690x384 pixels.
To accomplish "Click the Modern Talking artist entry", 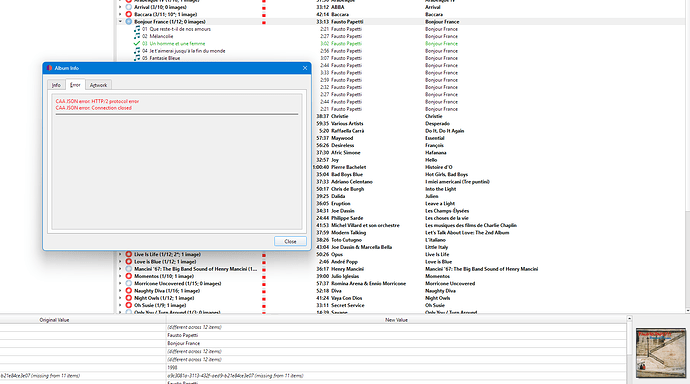I will point(348,233).
